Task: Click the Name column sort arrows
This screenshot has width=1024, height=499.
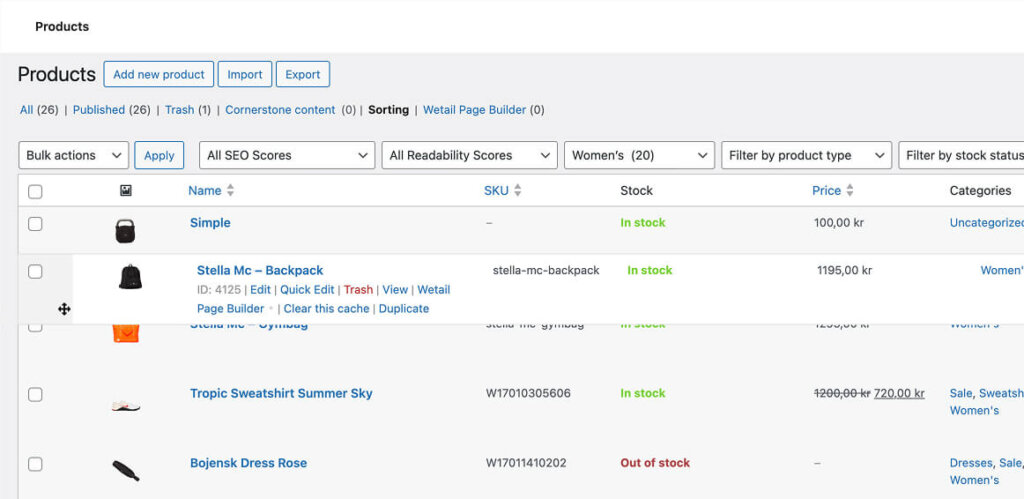Action: point(230,191)
